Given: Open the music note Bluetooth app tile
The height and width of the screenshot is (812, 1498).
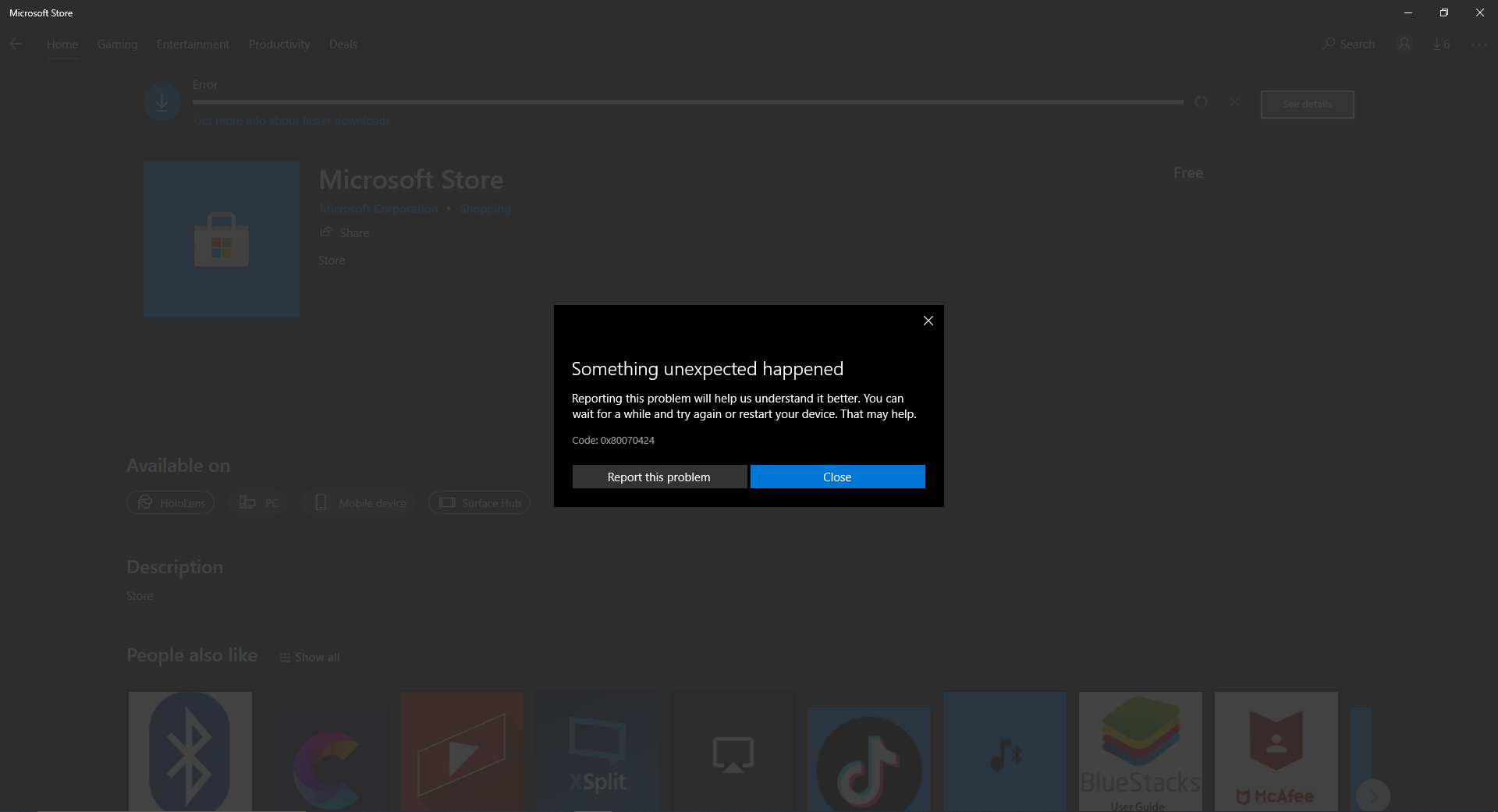Looking at the screenshot, I should 1005,751.
